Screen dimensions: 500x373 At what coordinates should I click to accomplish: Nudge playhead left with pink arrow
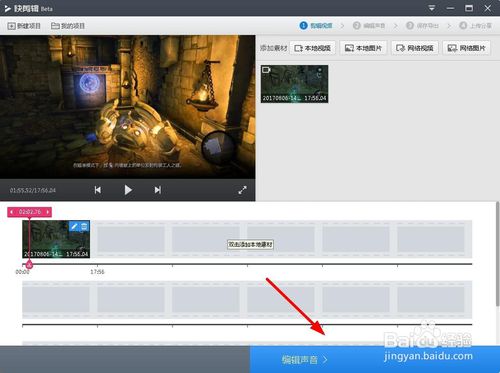[12, 212]
